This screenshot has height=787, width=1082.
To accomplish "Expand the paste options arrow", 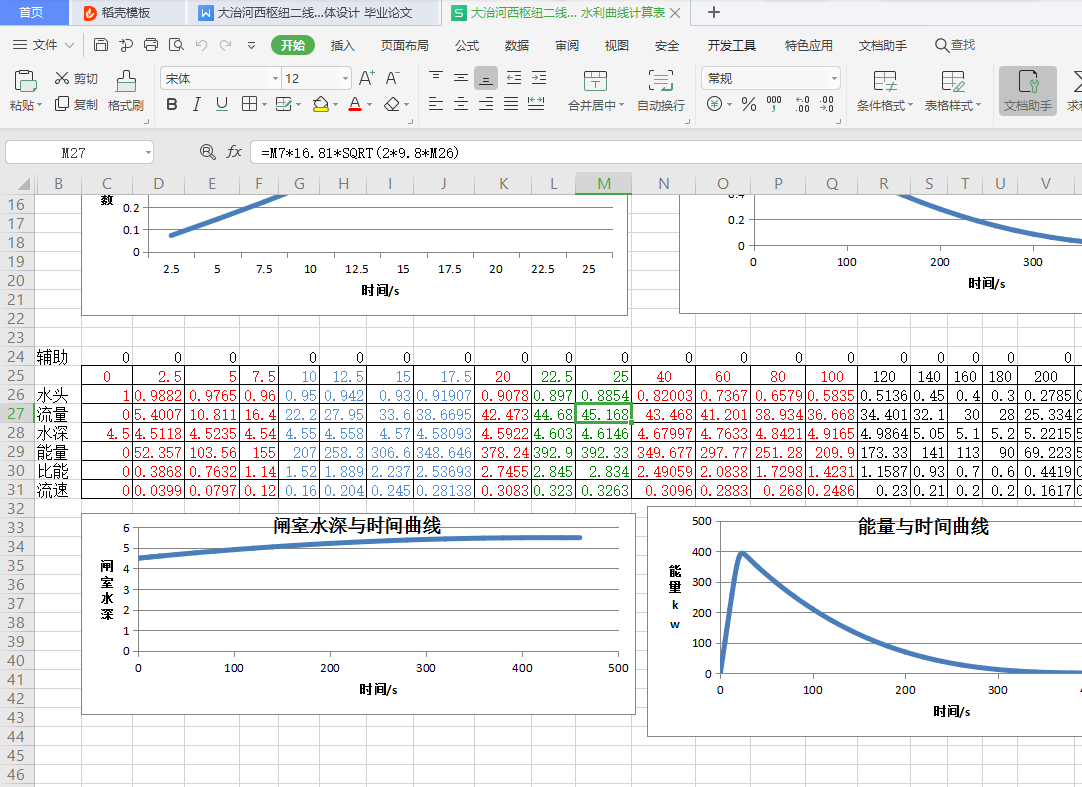I will [39, 105].
